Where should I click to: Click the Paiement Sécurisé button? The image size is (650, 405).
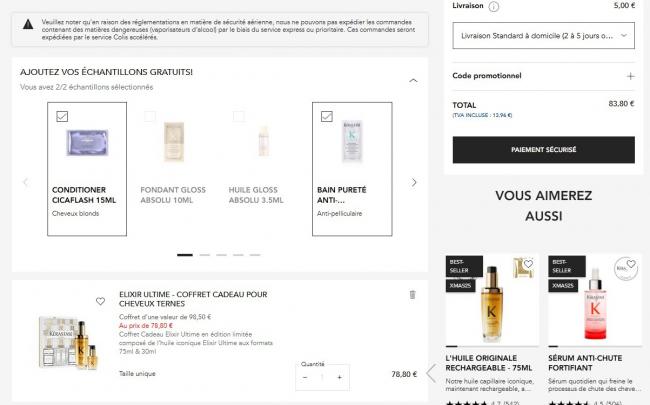coord(543,150)
